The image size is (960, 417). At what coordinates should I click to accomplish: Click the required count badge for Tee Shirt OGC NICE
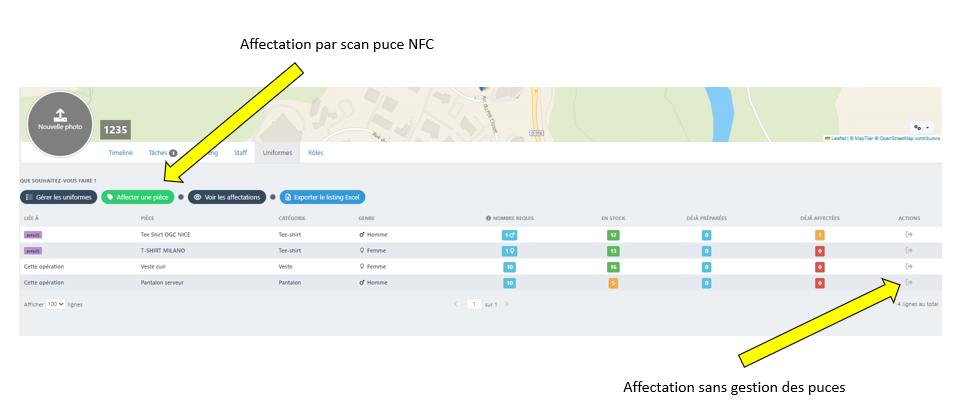[x=510, y=235]
